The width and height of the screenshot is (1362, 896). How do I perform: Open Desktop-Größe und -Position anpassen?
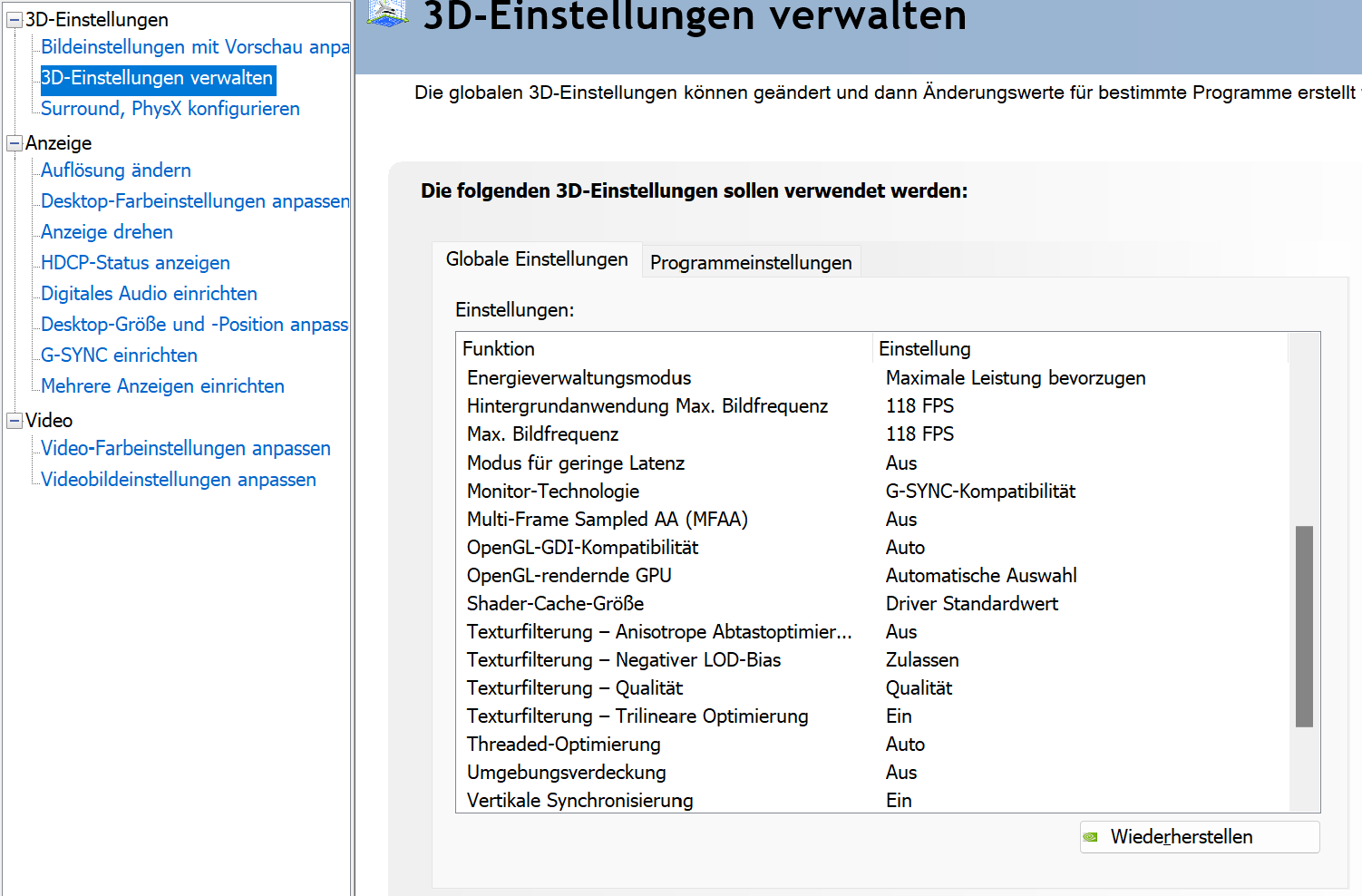(x=195, y=325)
